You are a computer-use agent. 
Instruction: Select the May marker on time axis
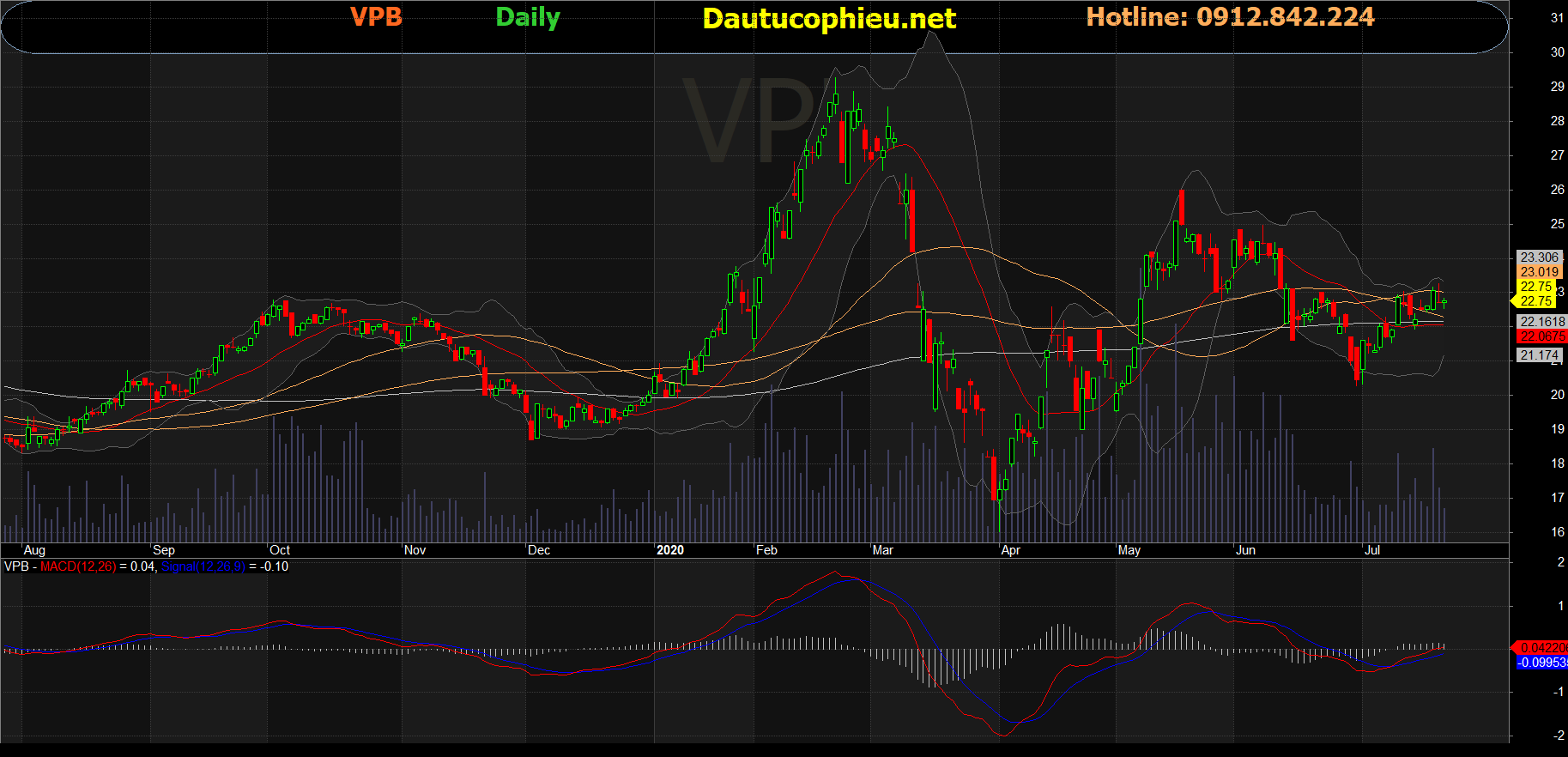coord(1129,550)
